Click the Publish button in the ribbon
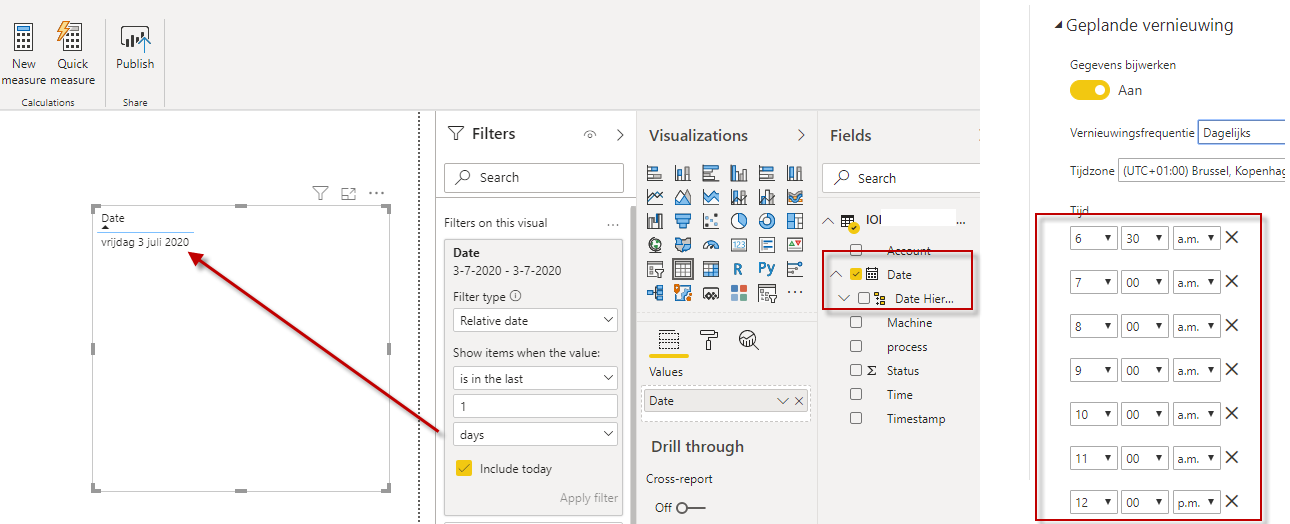The width and height of the screenshot is (1290, 524). (135, 48)
